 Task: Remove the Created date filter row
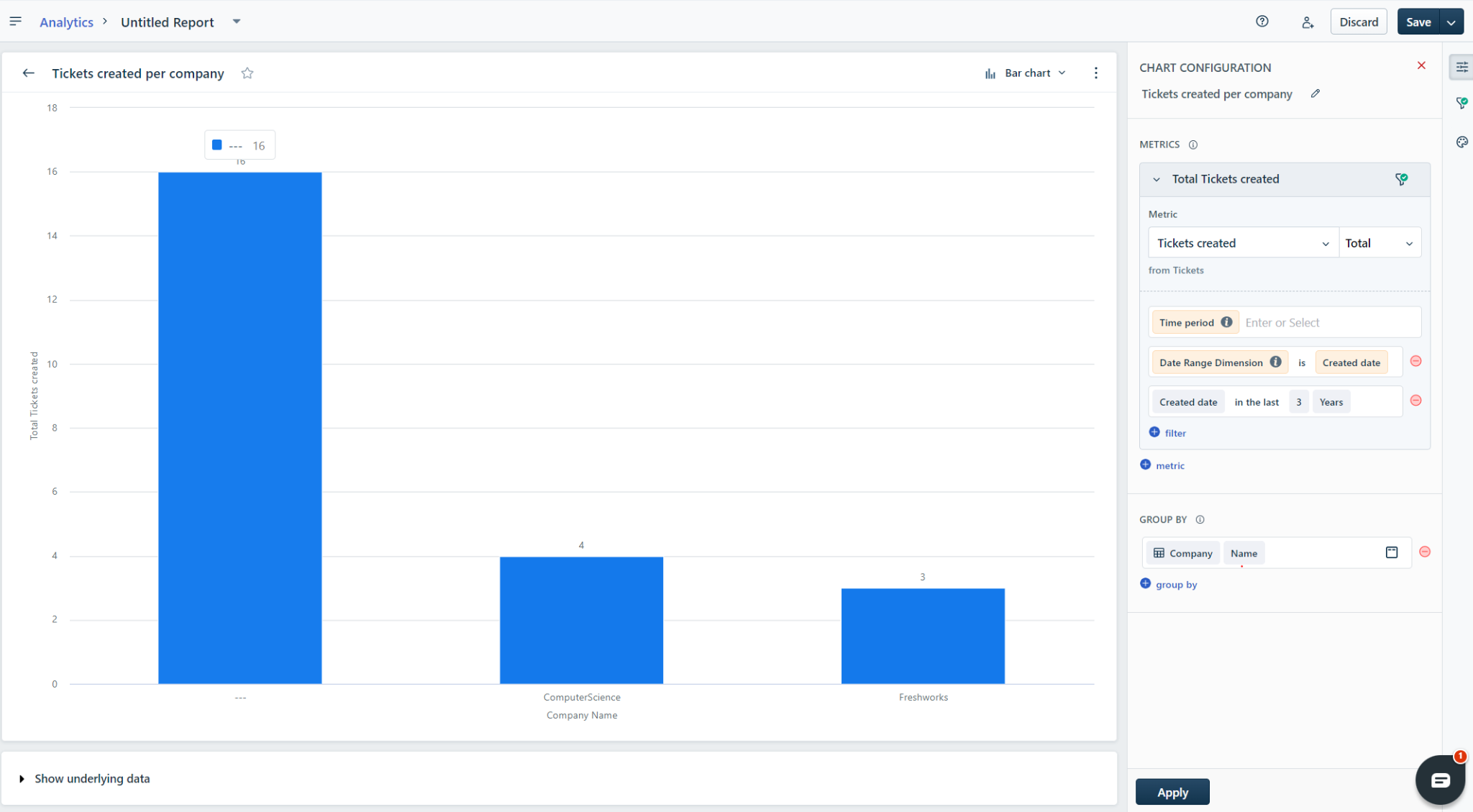(x=1415, y=401)
